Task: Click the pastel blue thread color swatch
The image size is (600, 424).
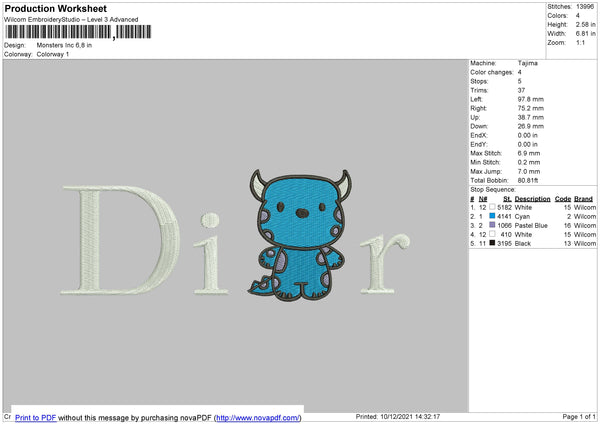Action: point(492,225)
